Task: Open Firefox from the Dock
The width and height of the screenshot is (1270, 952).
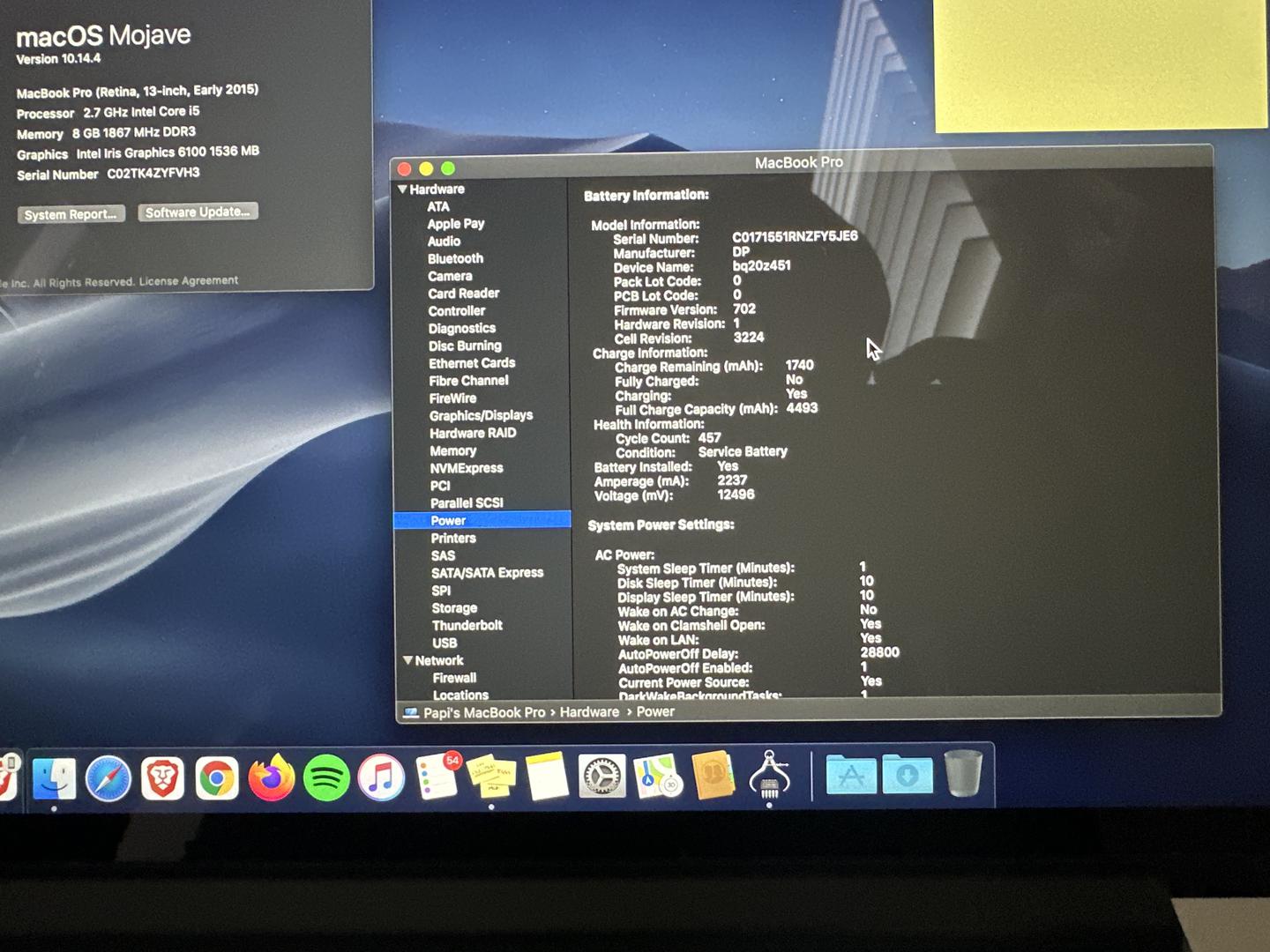Action: (x=272, y=778)
